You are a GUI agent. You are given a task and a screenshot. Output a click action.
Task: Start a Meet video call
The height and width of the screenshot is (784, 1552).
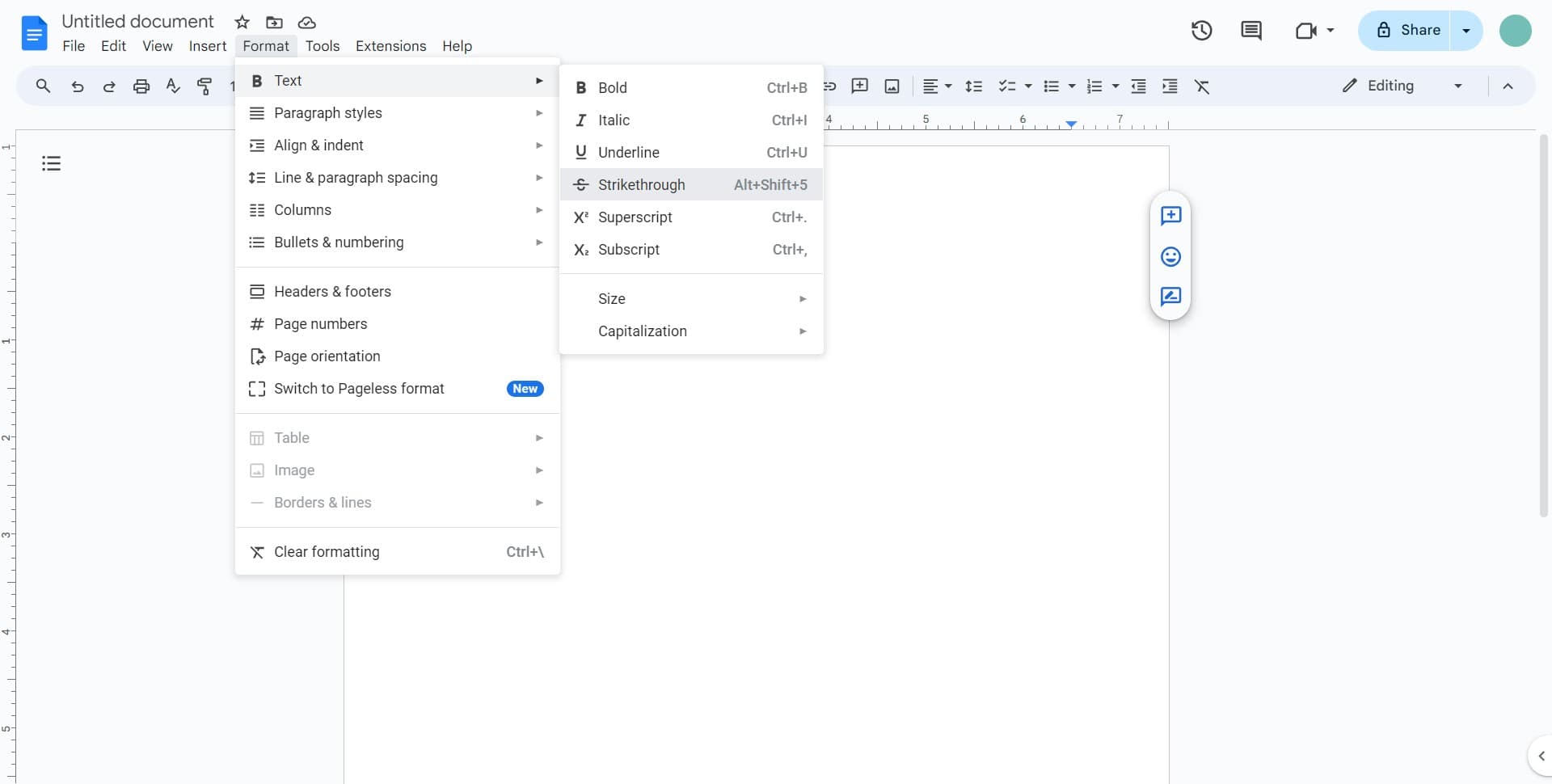coord(1305,30)
